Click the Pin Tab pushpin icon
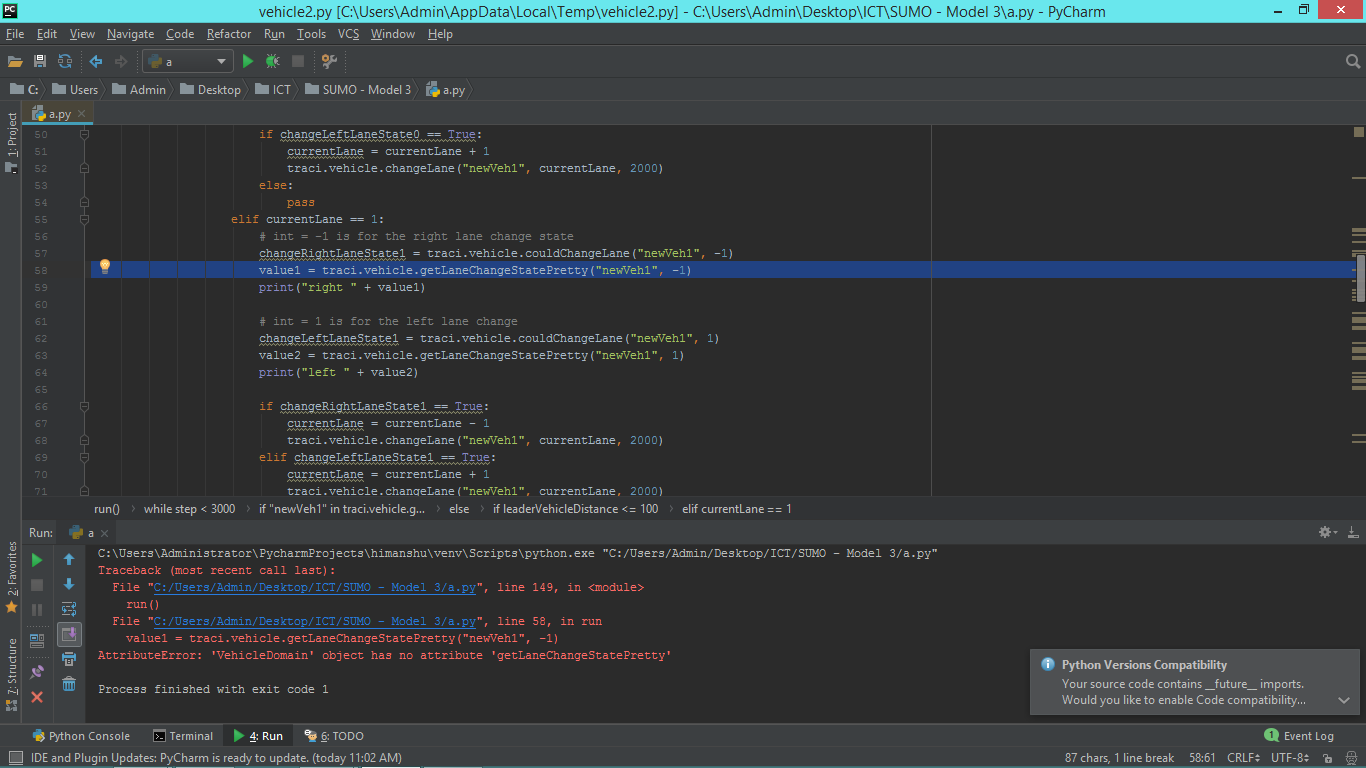This screenshot has height=768, width=1366. click(x=37, y=673)
